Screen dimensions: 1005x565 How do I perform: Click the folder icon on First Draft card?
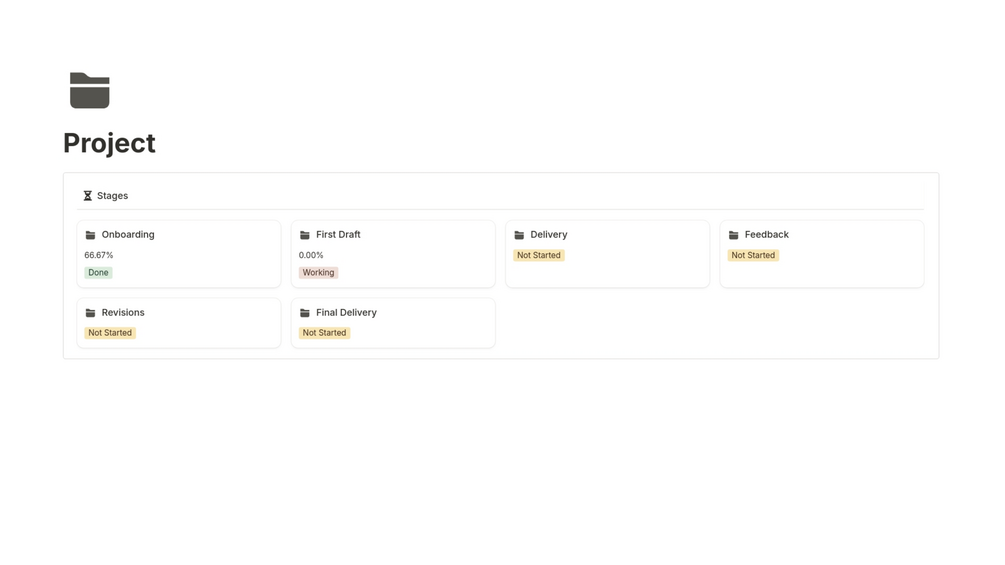[x=305, y=235]
